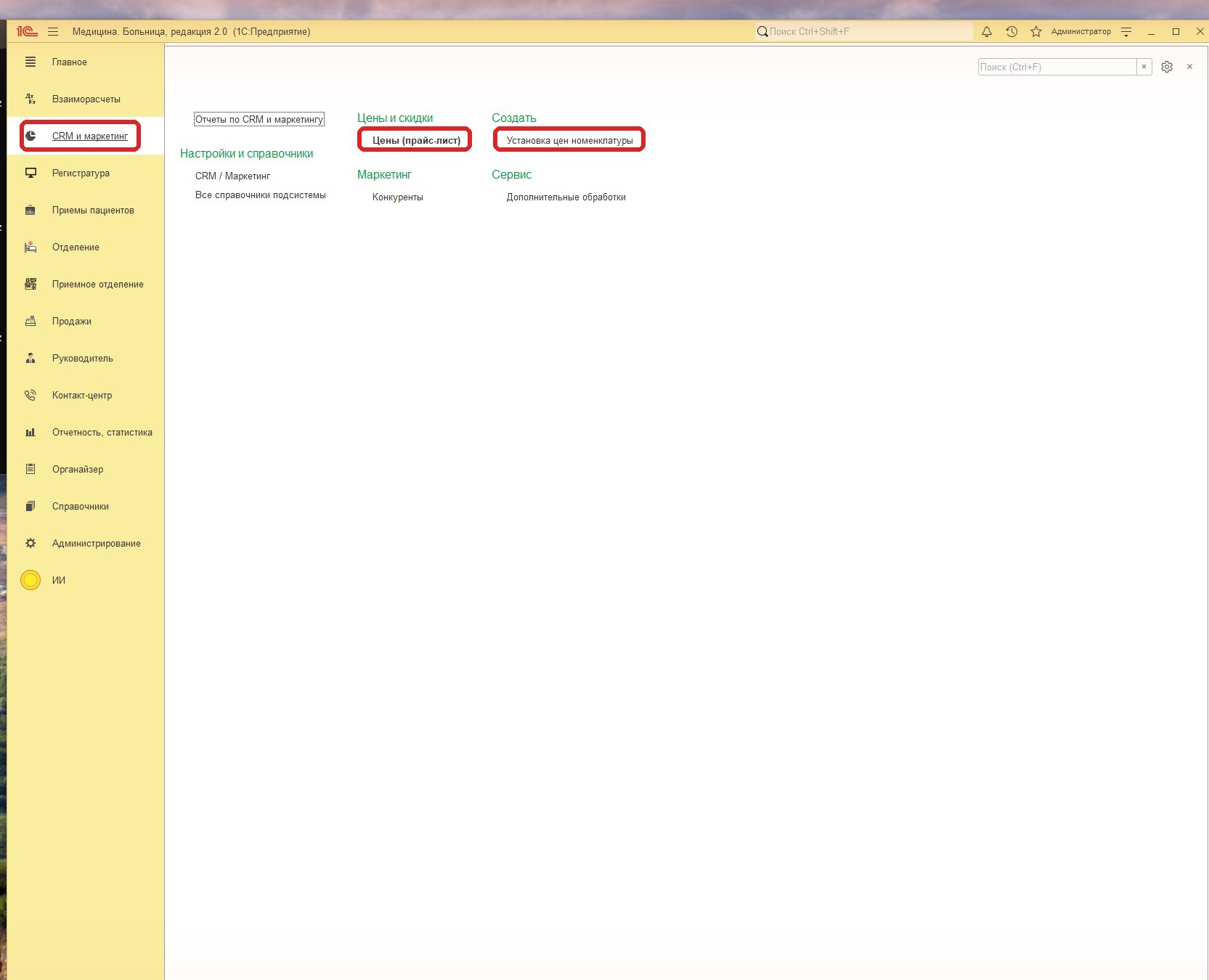Viewport: 1209px width, 980px height.
Task: Click the Продажи cash register icon
Action: click(x=30, y=321)
